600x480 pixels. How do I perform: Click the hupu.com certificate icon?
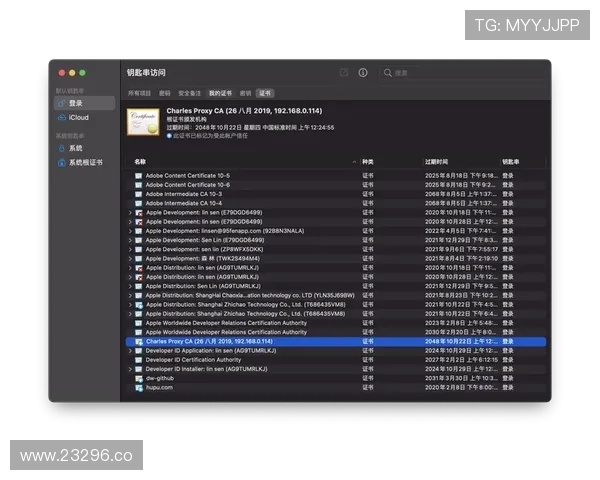click(139, 387)
